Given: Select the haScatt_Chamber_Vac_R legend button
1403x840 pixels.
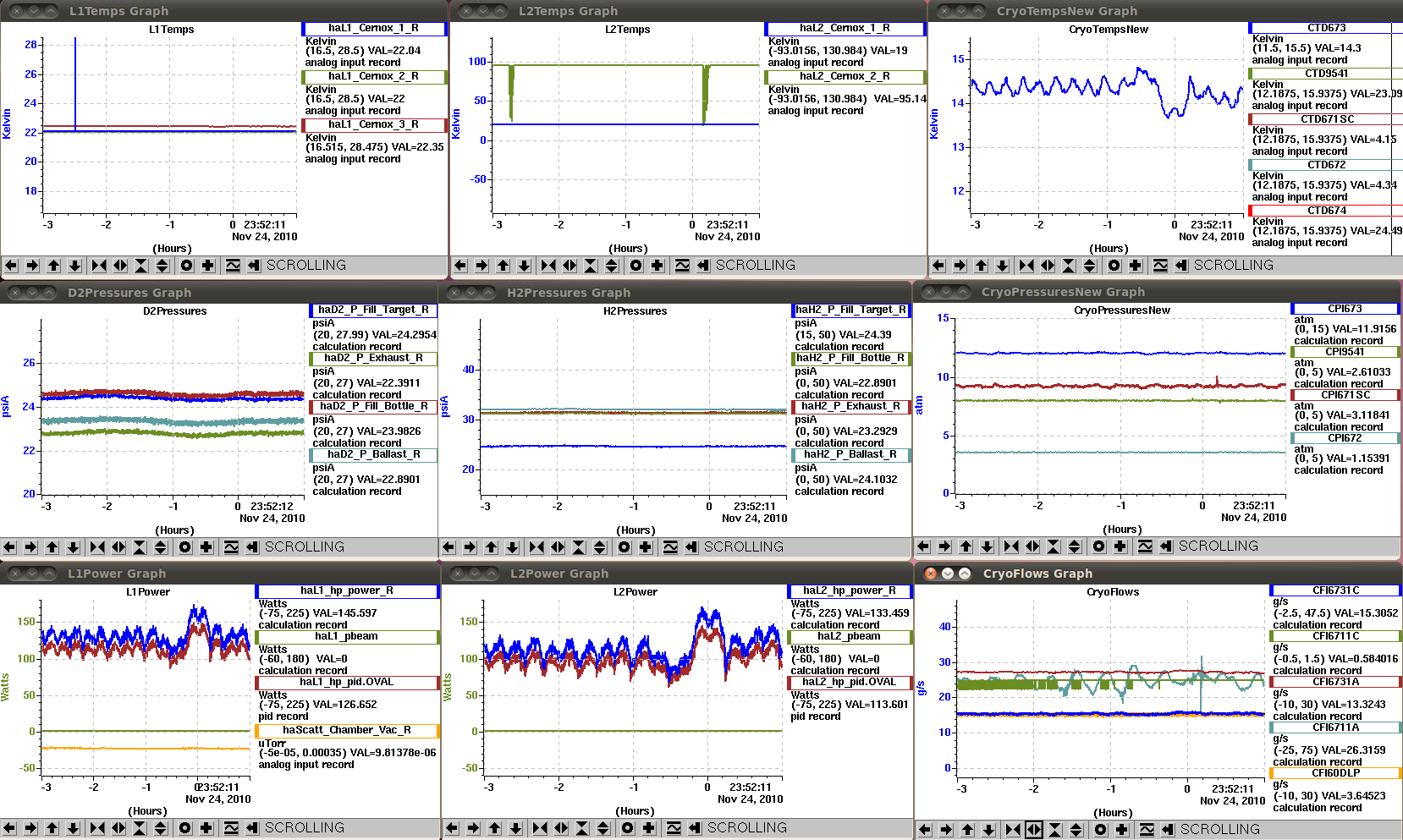Looking at the screenshot, I should tap(347, 731).
